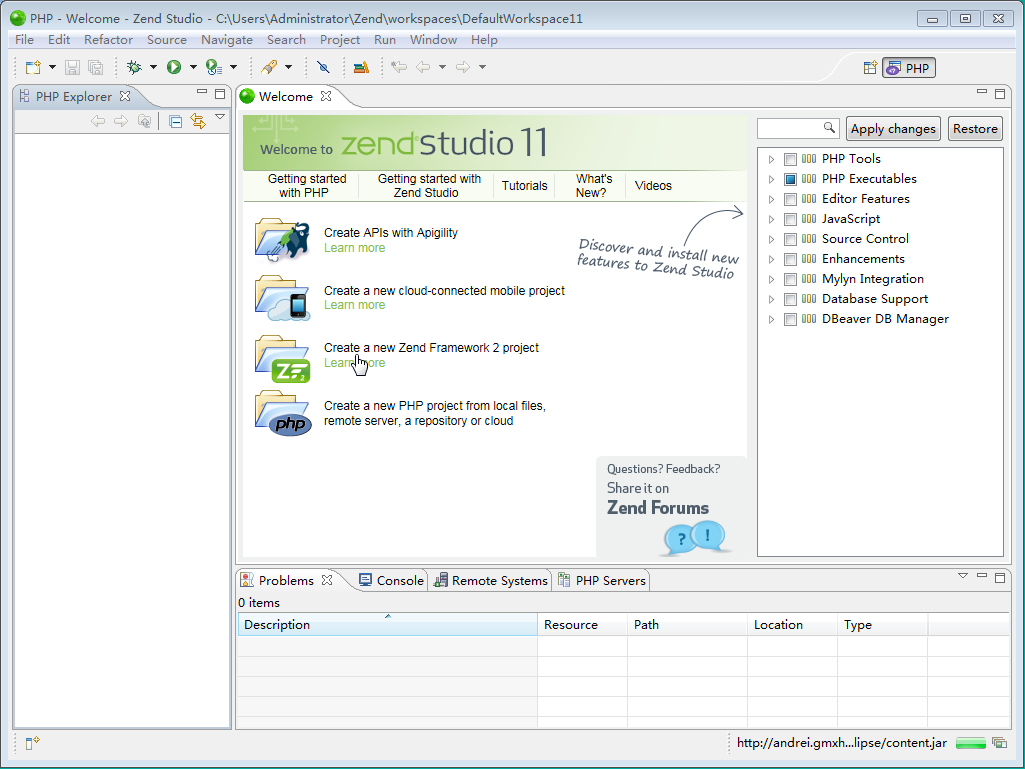
Task: Click the Save All toolbar icon
Action: (x=95, y=67)
